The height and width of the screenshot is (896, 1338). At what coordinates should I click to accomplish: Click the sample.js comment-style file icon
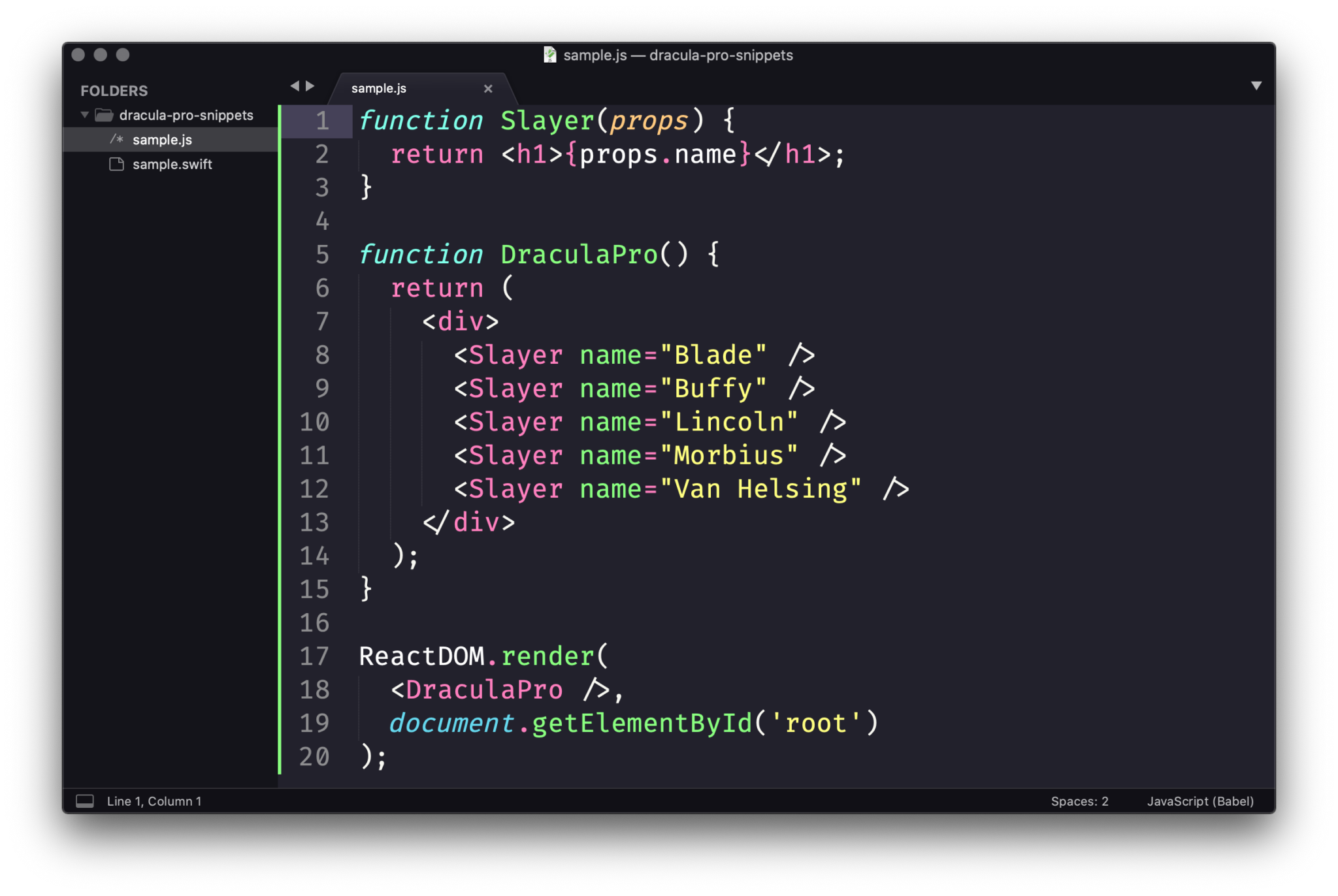116,139
